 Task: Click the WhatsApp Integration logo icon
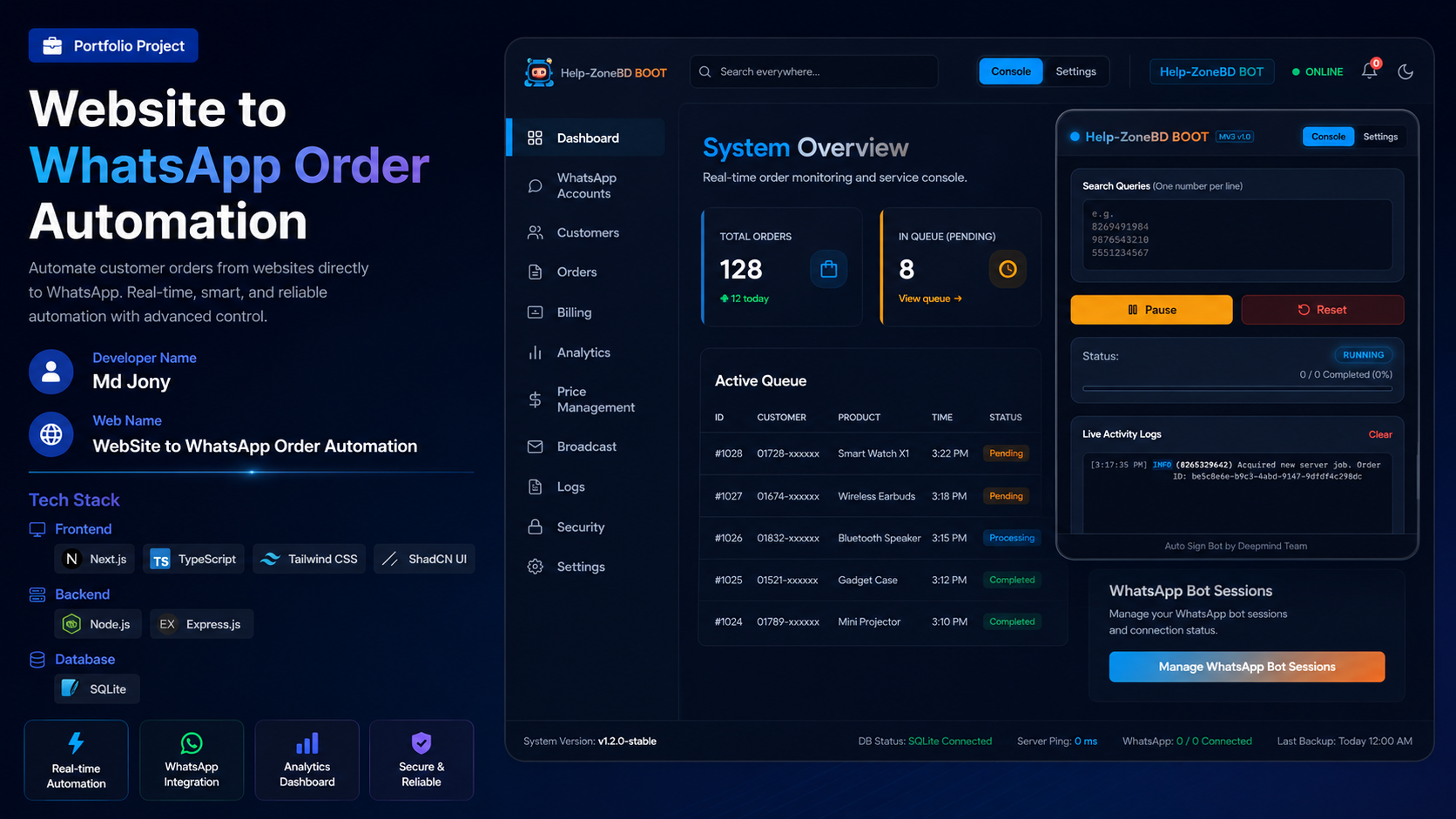[192, 742]
